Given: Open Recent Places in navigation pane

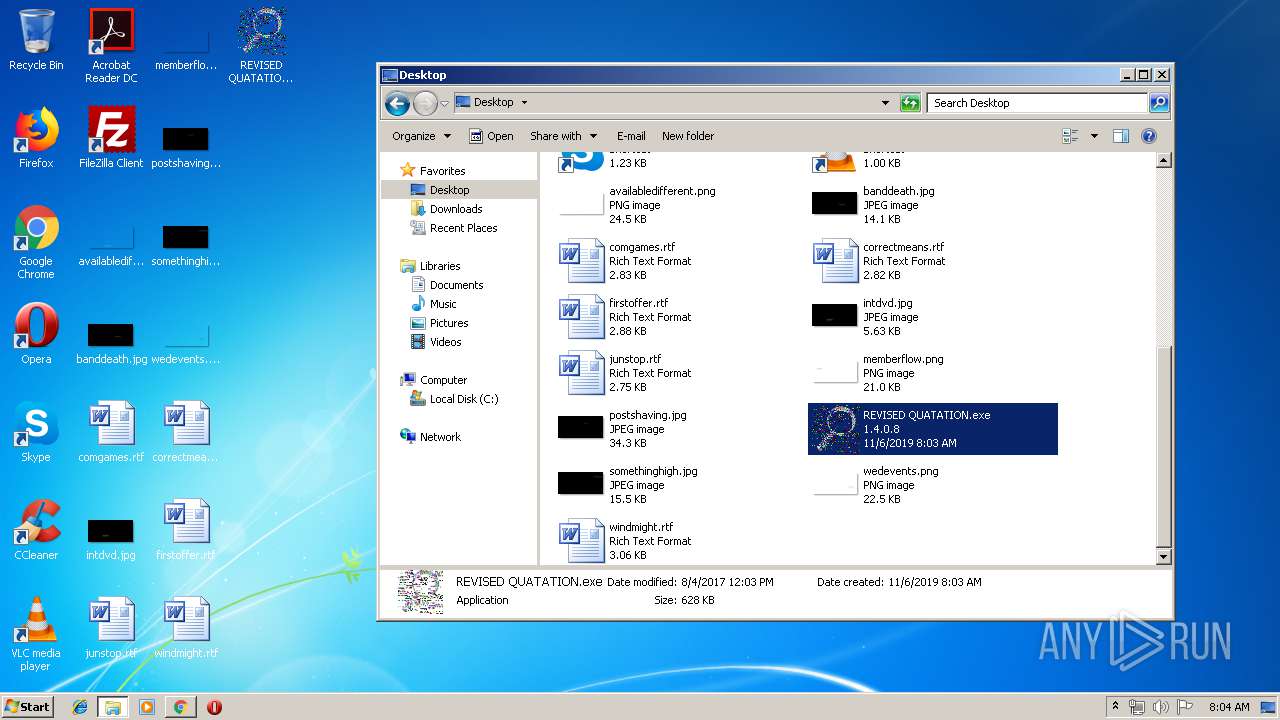Looking at the screenshot, I should (x=463, y=228).
